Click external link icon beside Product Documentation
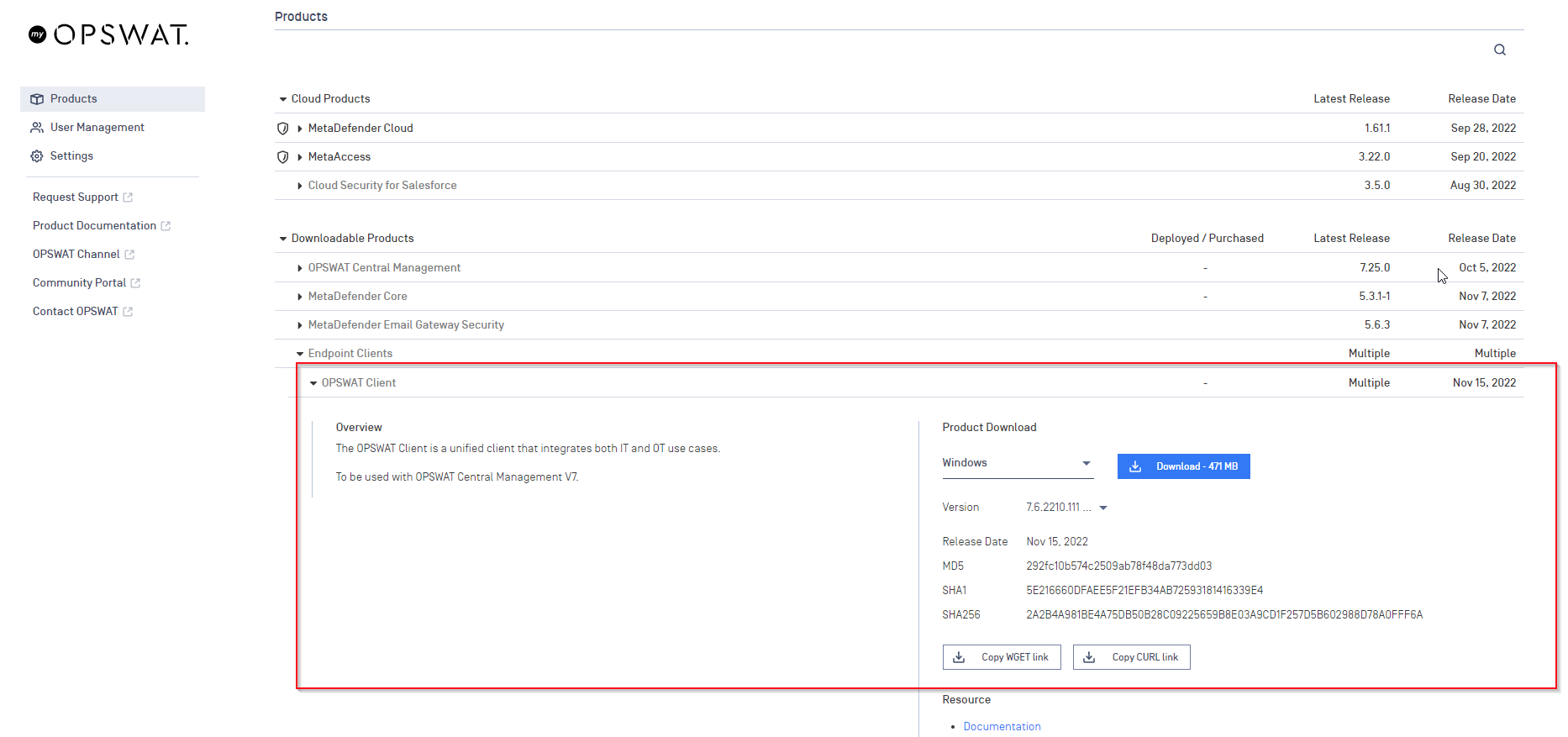 166,226
